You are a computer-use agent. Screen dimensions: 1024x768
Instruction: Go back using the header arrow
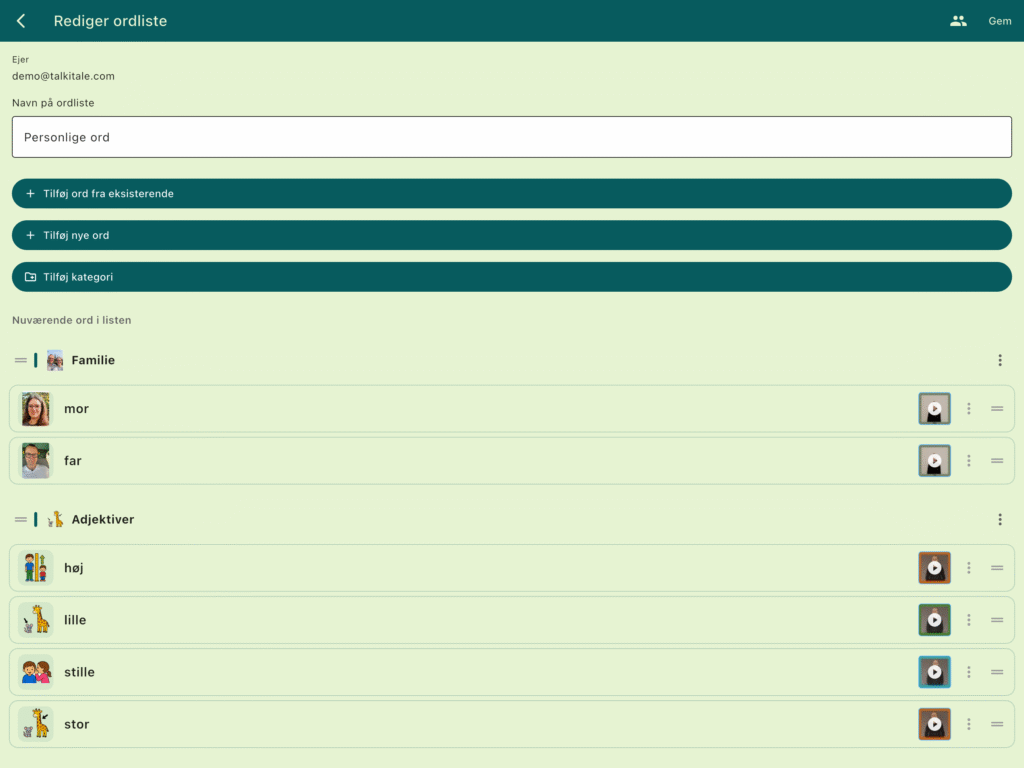pos(21,21)
